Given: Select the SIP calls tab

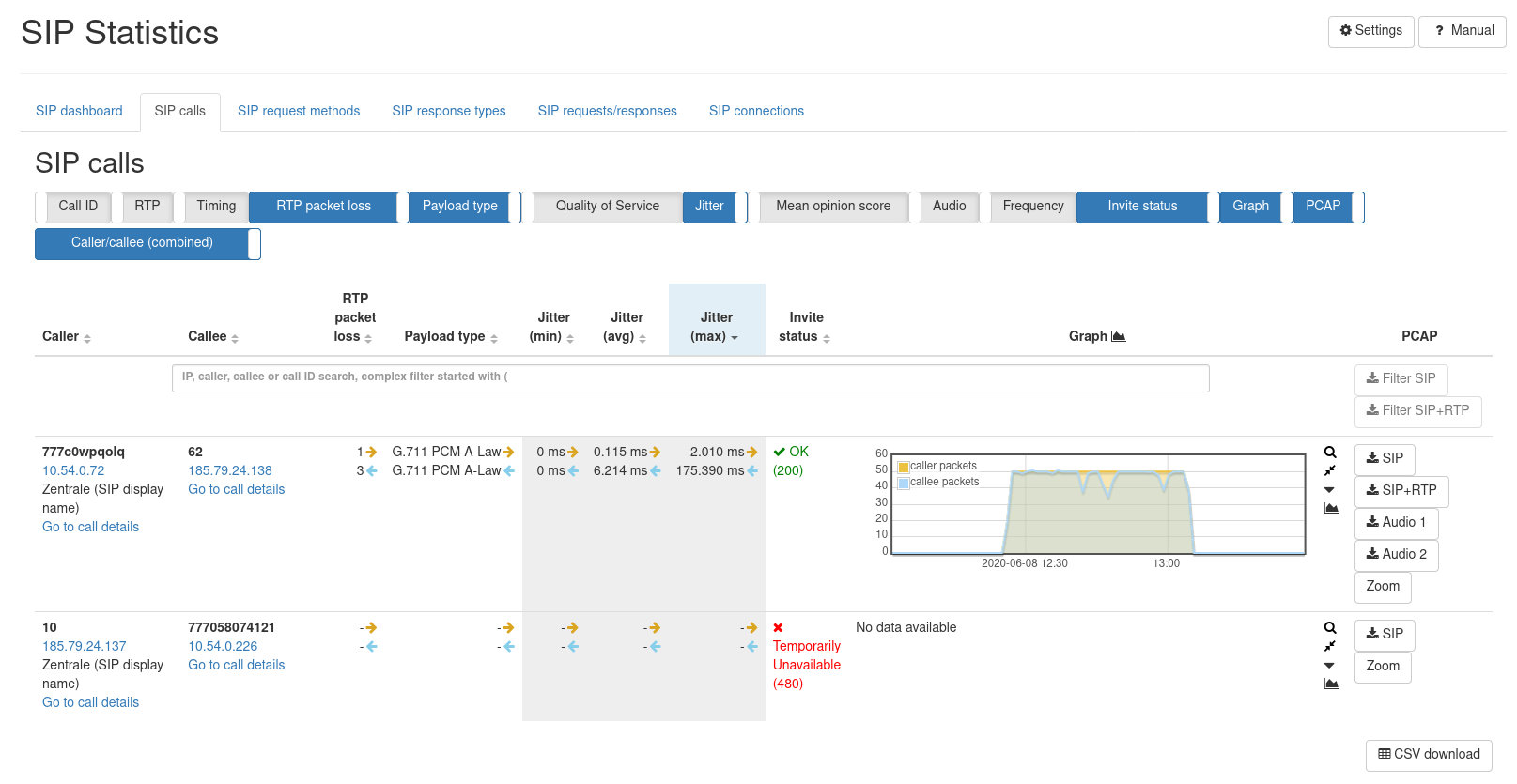Looking at the screenshot, I should pos(179,112).
